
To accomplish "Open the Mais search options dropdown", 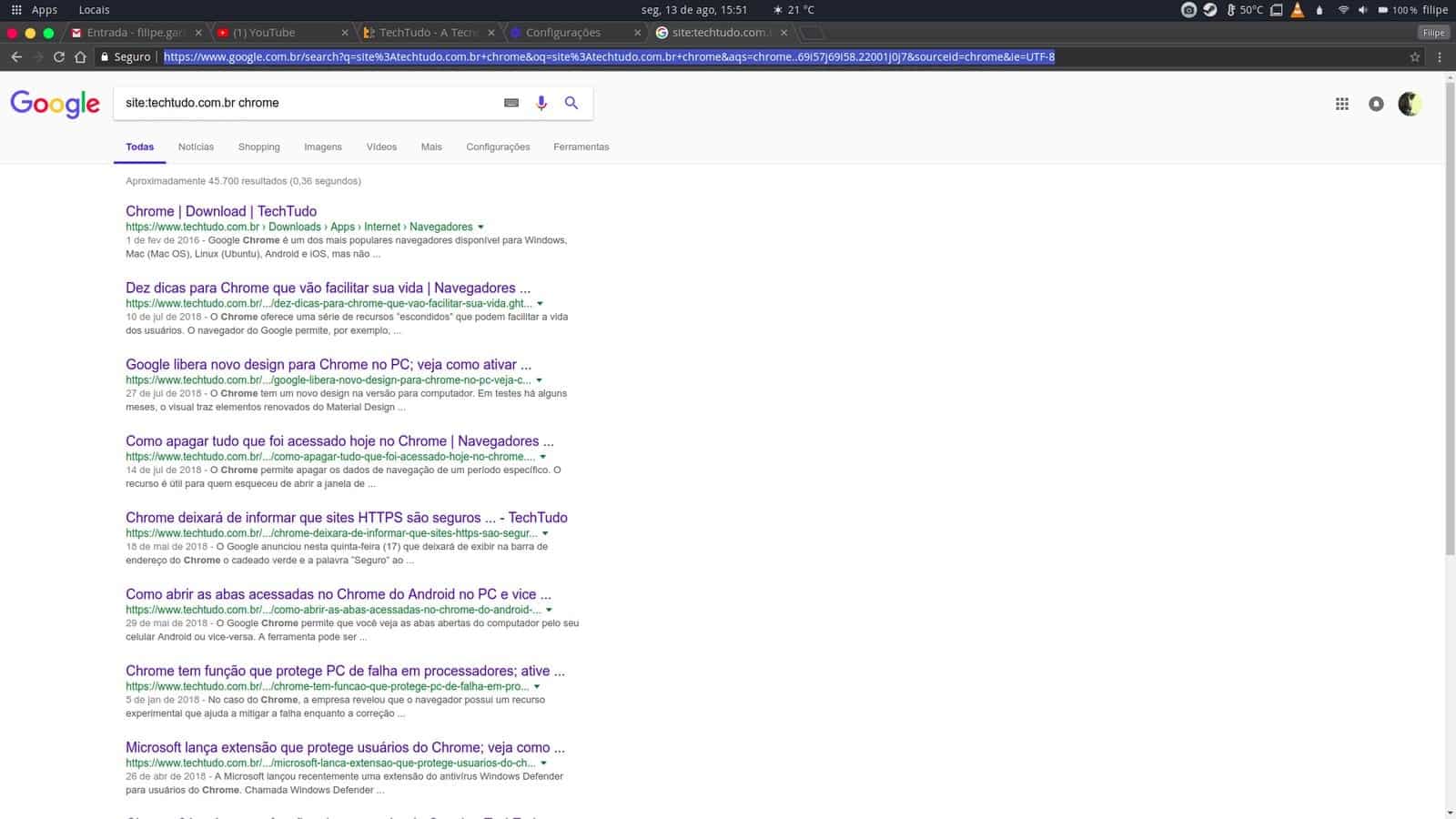I will 431,147.
